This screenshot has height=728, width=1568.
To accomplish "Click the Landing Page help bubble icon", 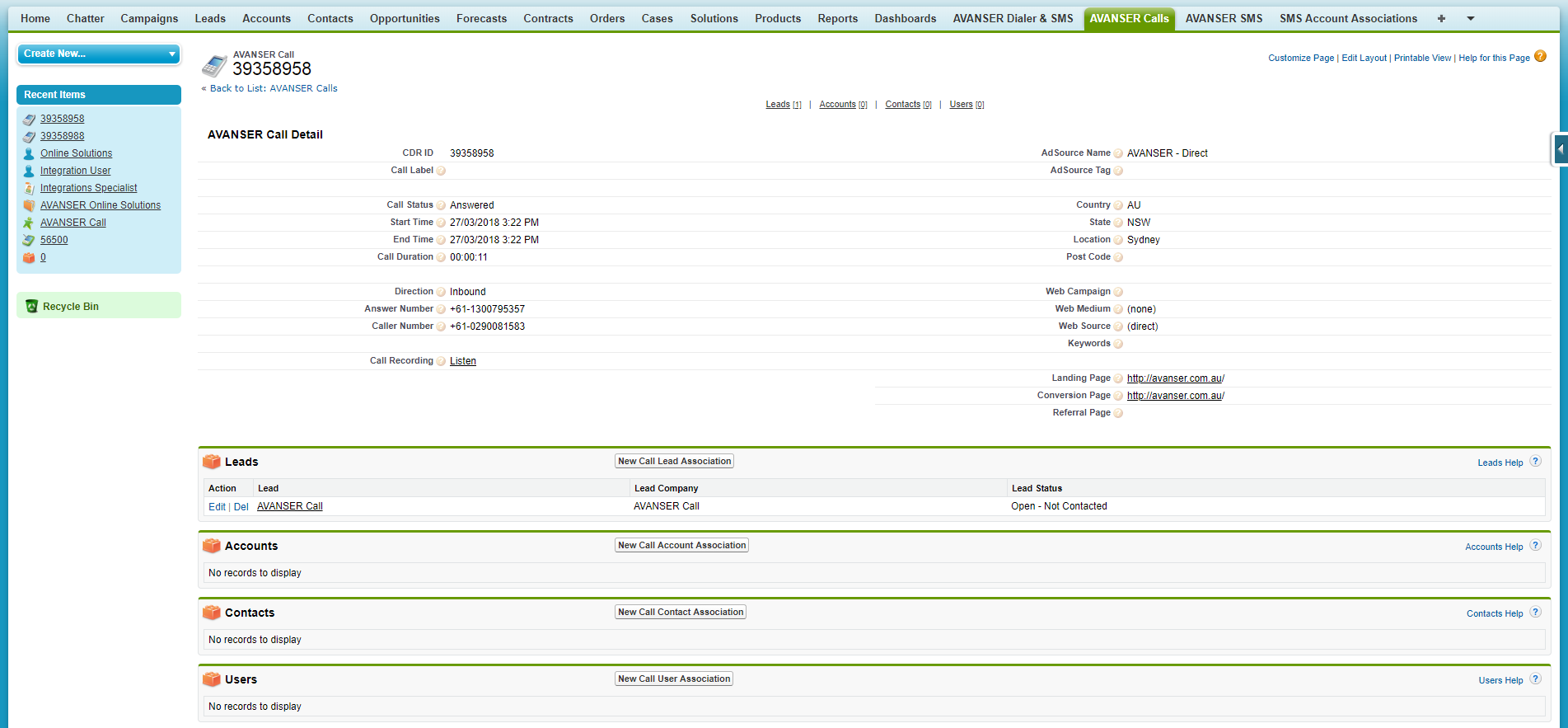I will tap(1118, 378).
